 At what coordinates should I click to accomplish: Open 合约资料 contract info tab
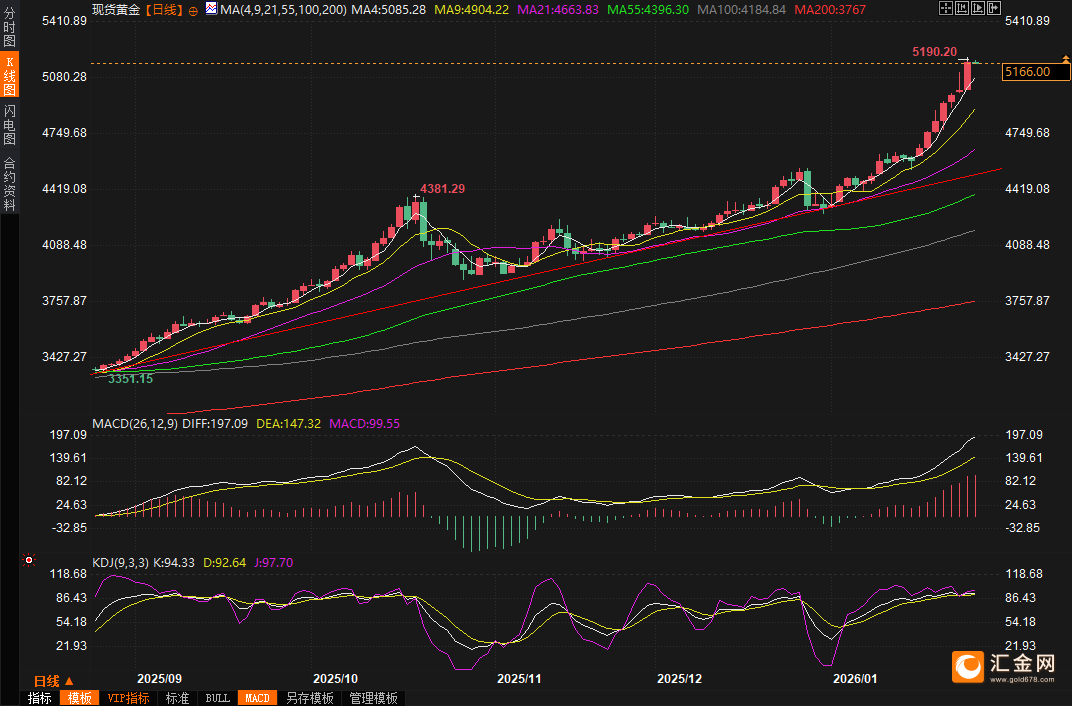[x=9, y=183]
